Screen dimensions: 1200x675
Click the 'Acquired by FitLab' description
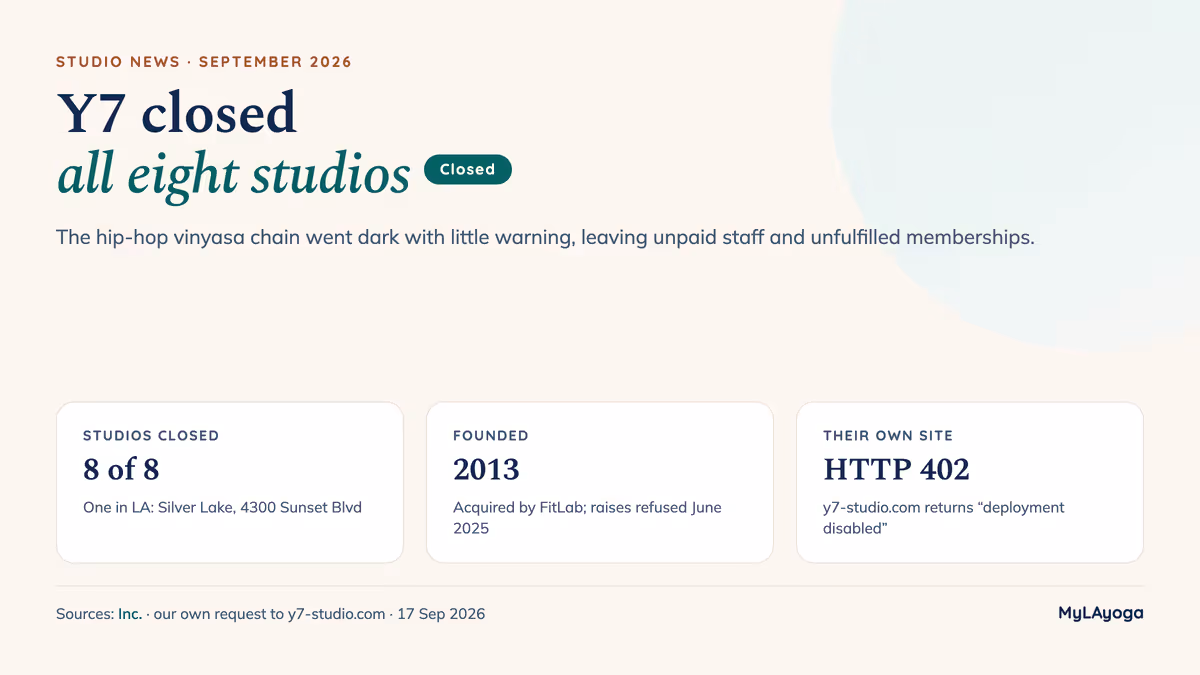click(x=587, y=517)
